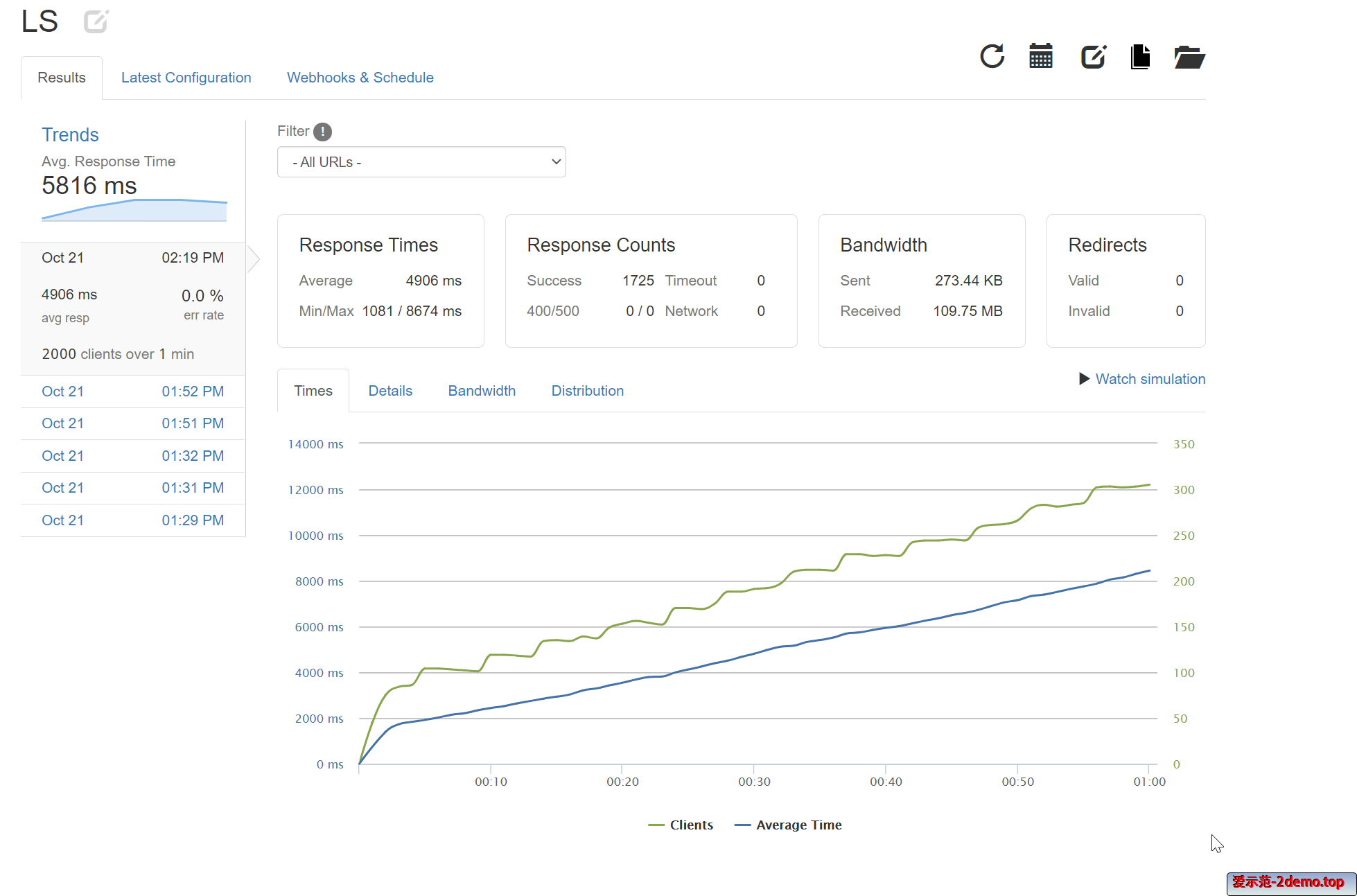Click the Filter info exclamation icon
The height and width of the screenshot is (896, 1357).
click(x=322, y=132)
